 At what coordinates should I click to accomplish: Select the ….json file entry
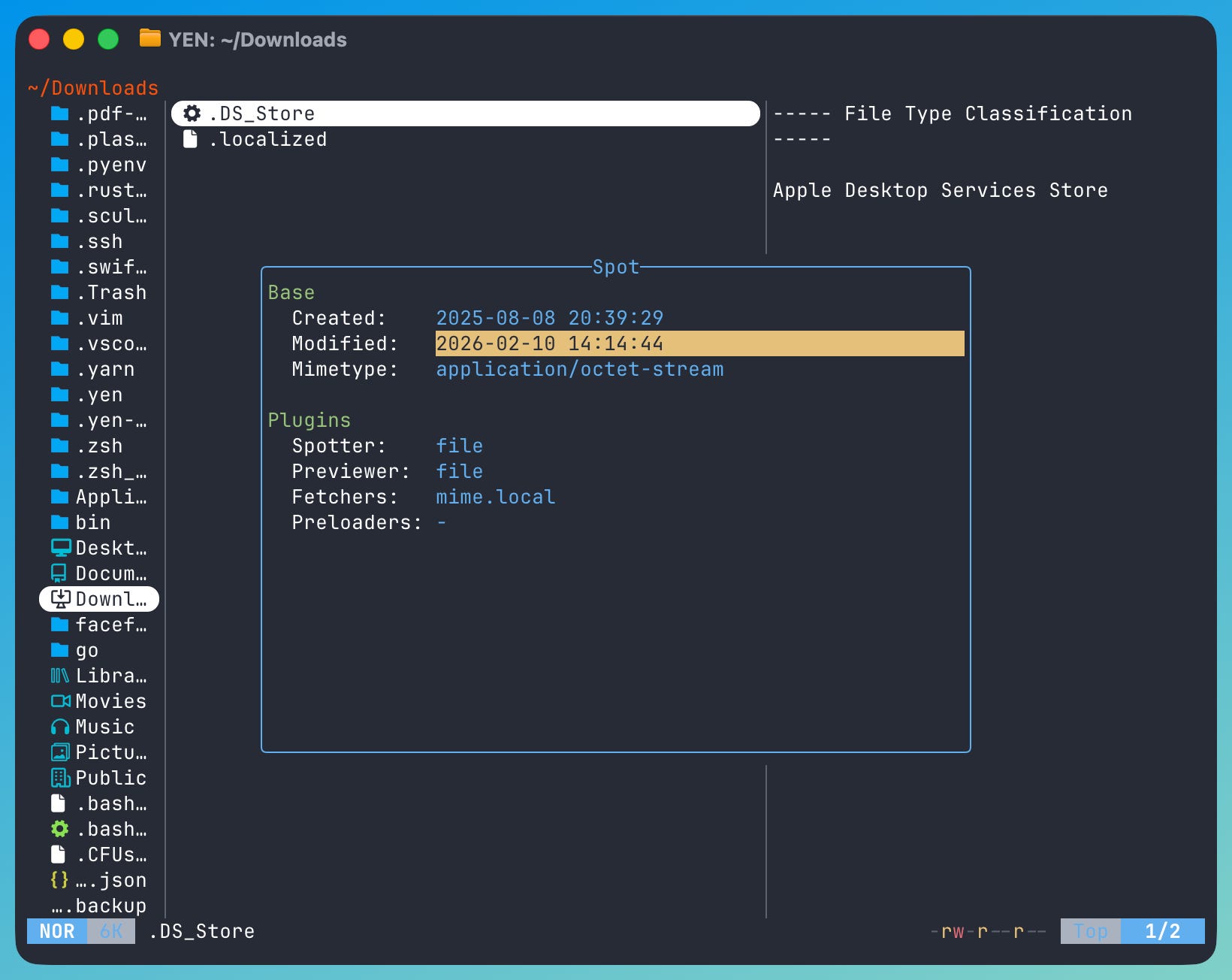point(99,880)
